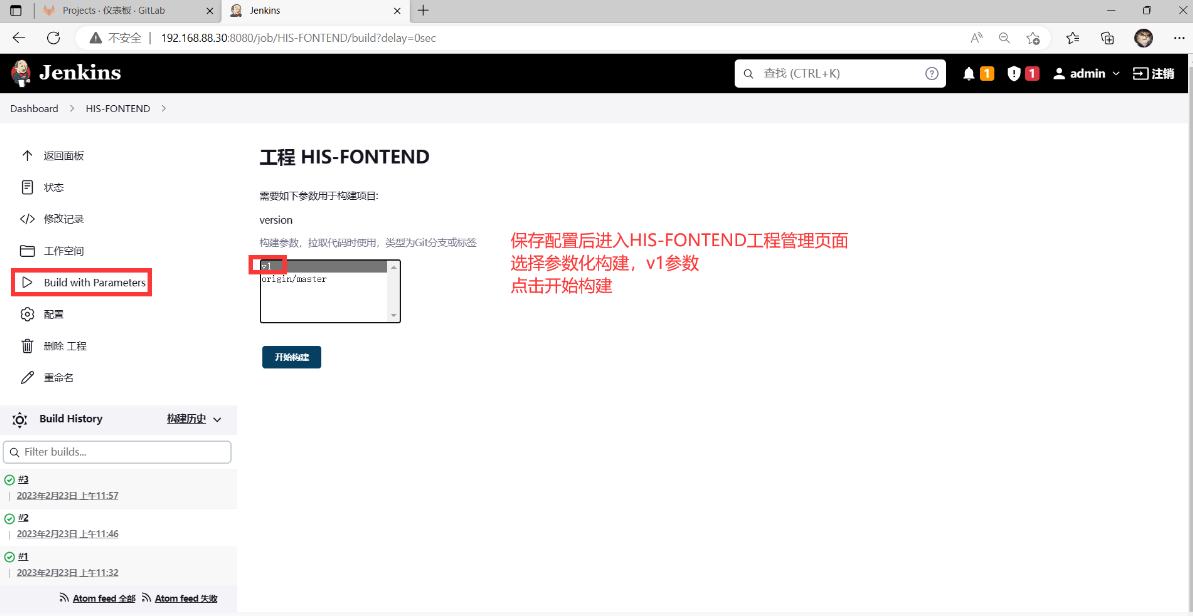This screenshot has width=1193, height=616.
Task: Click the browser address bar URL
Action: (297, 38)
